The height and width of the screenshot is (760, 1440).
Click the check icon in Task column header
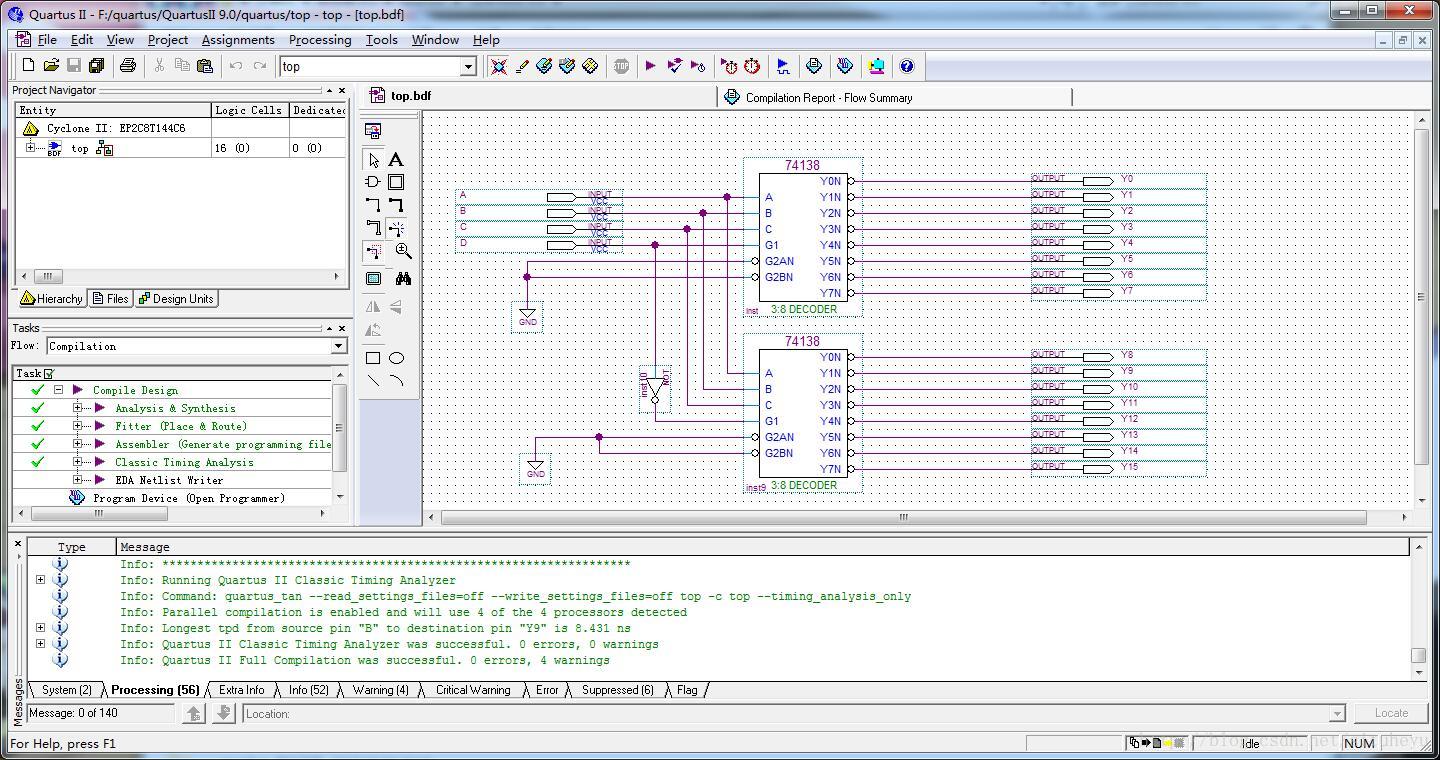(49, 374)
